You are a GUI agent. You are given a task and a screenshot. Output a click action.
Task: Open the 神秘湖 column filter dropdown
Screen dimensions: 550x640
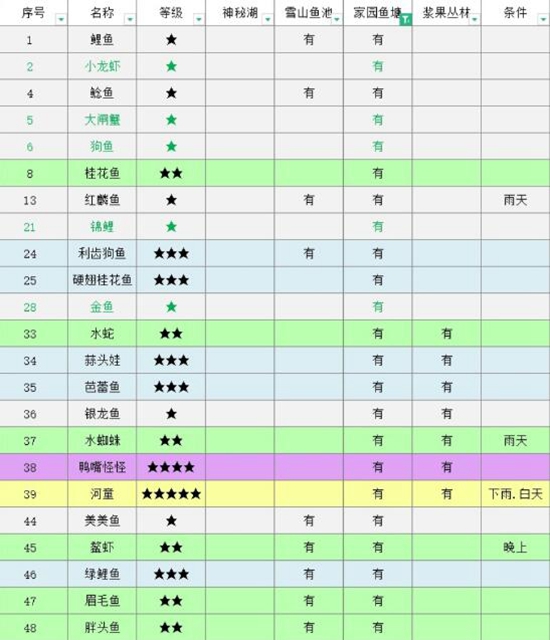click(x=268, y=19)
